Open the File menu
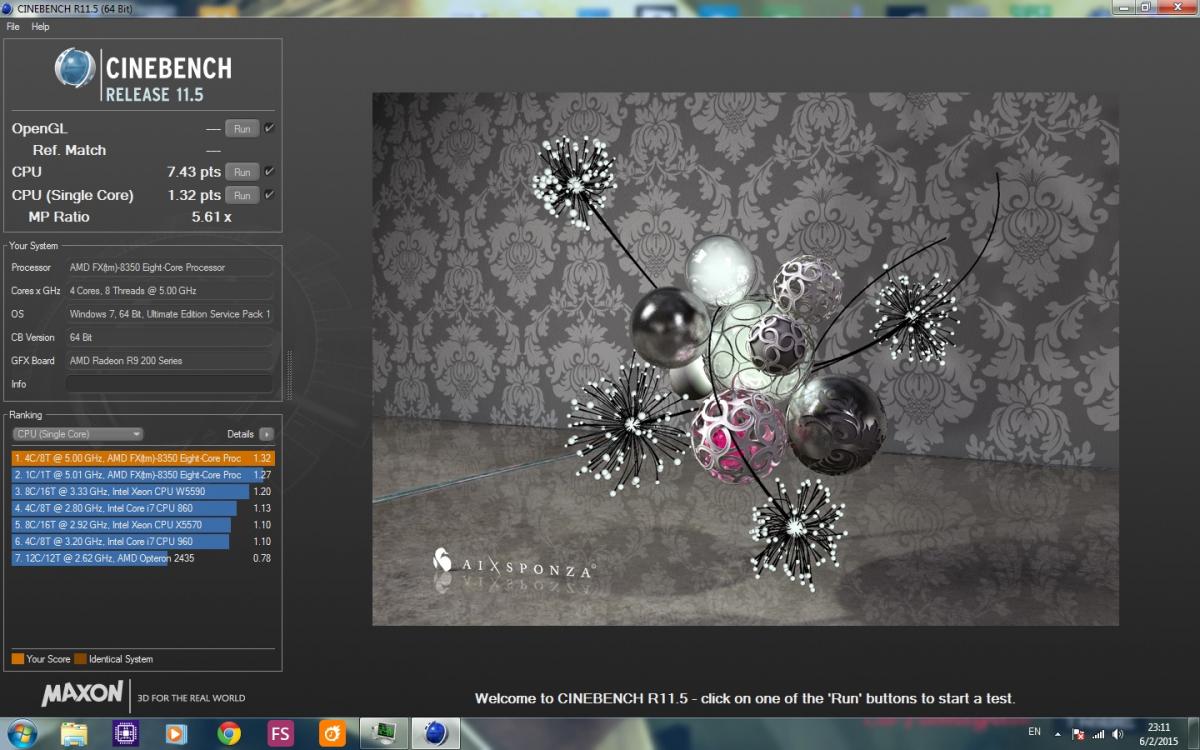 (13, 27)
